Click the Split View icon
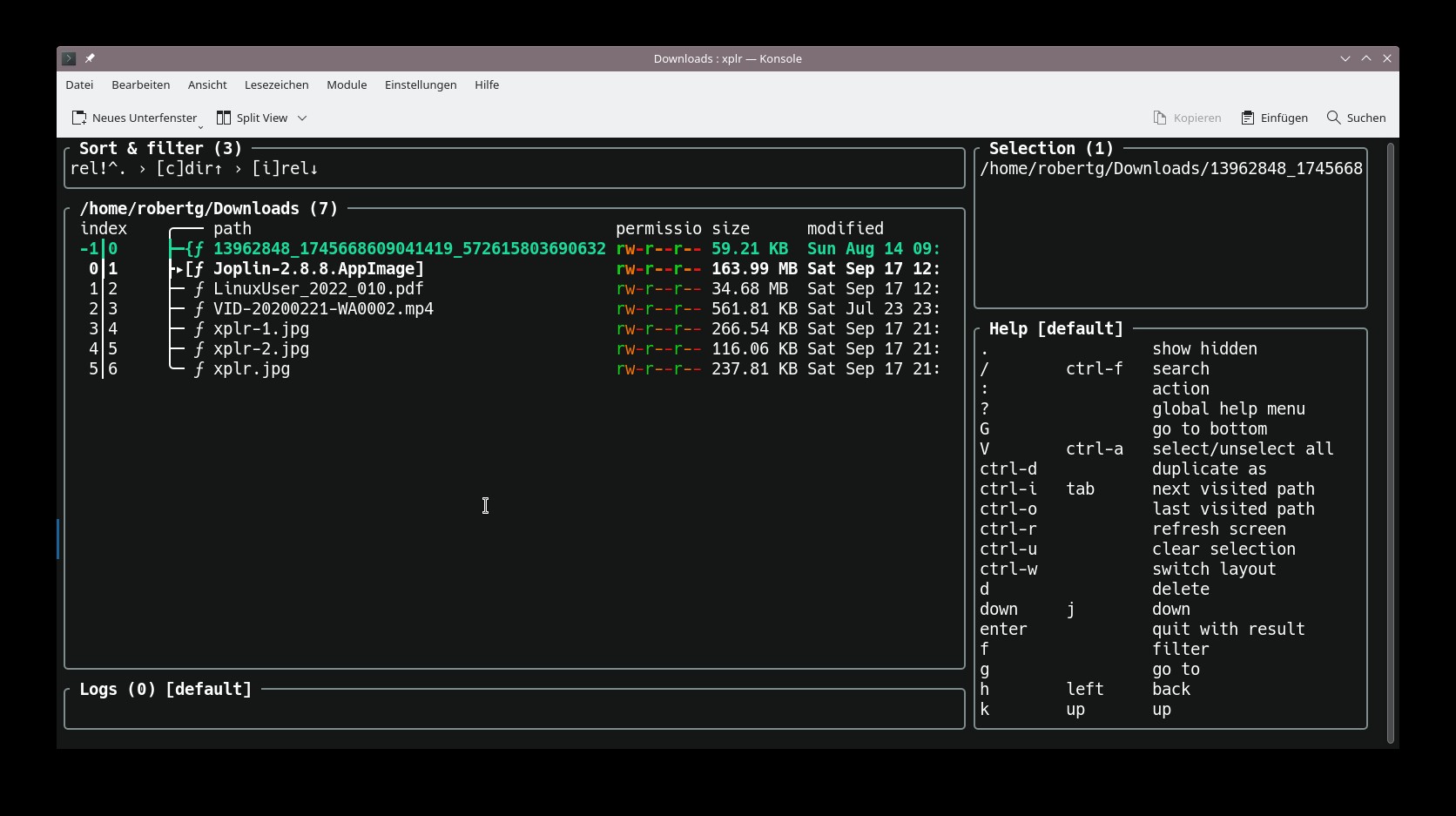The width and height of the screenshot is (1456, 816). (x=224, y=118)
